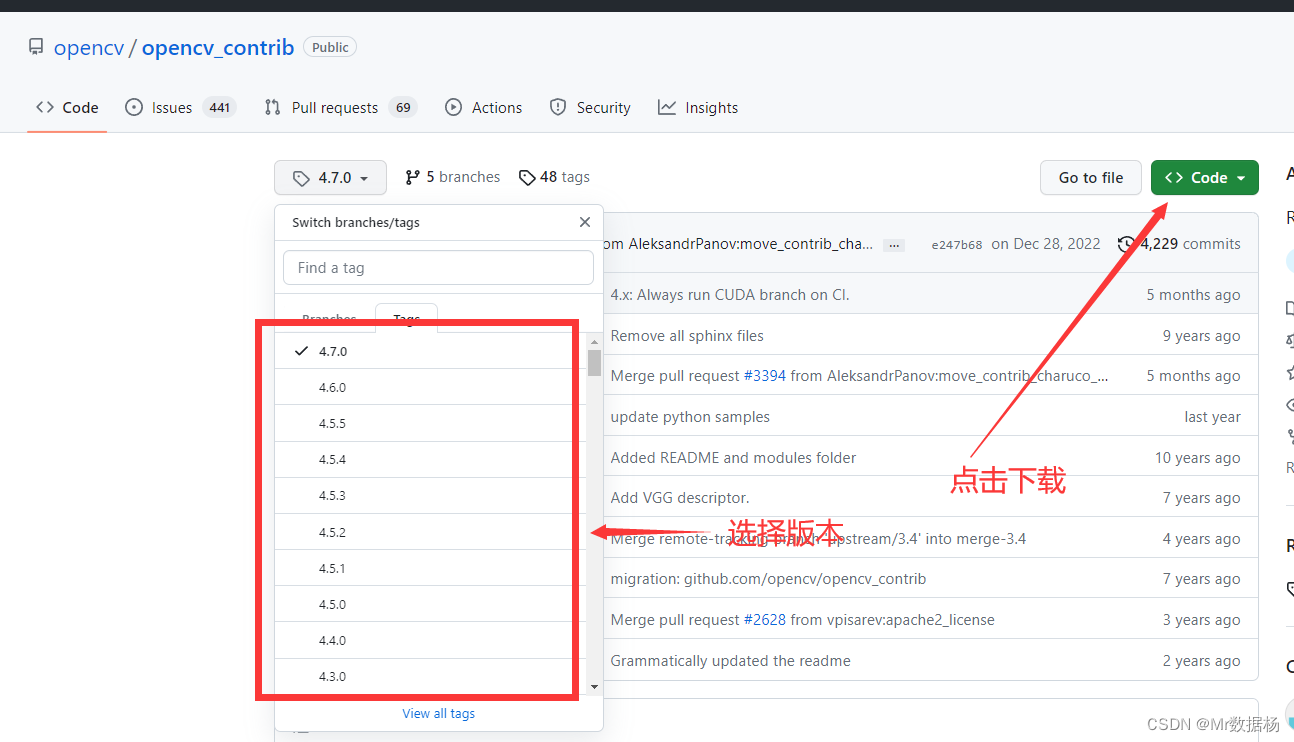
Task: Open the 4.7.0 branch selector dropdown
Action: (330, 176)
